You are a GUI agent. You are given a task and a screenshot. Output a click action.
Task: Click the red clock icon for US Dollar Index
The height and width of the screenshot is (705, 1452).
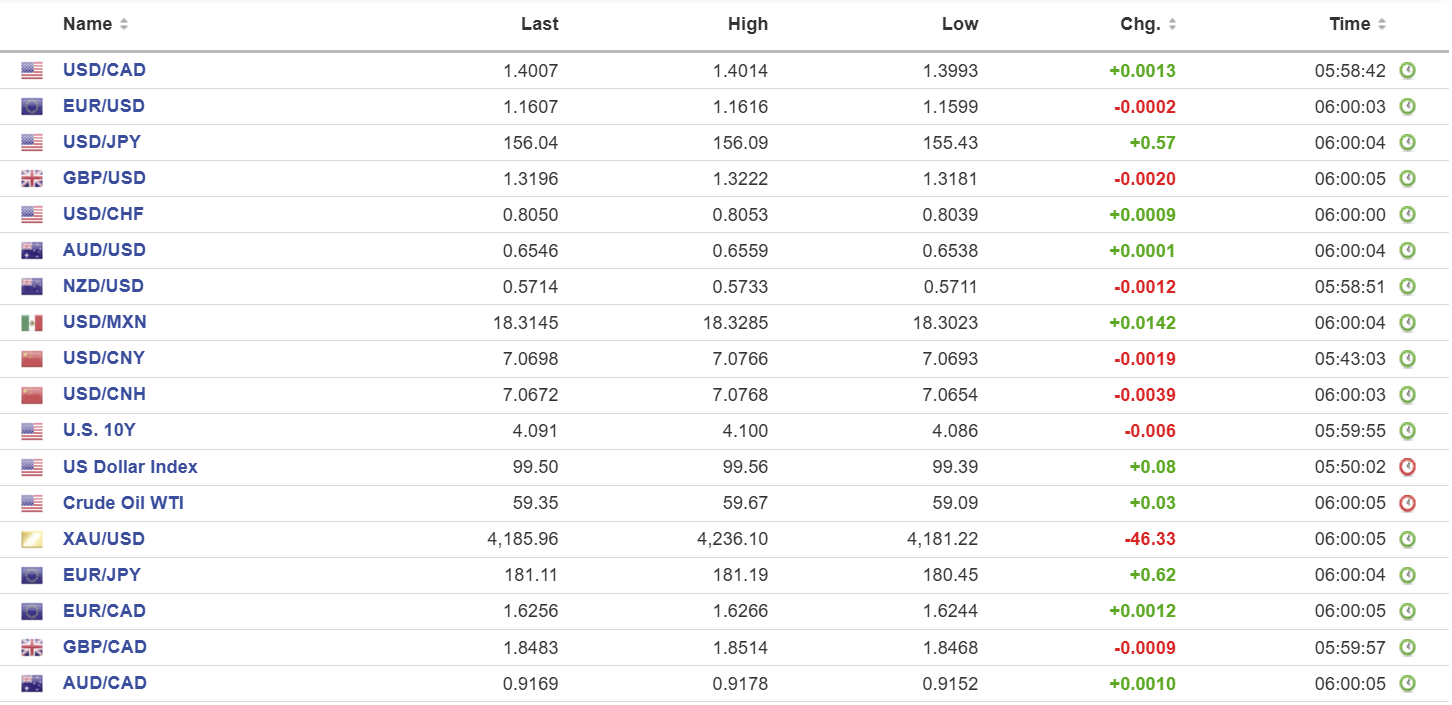[1407, 467]
